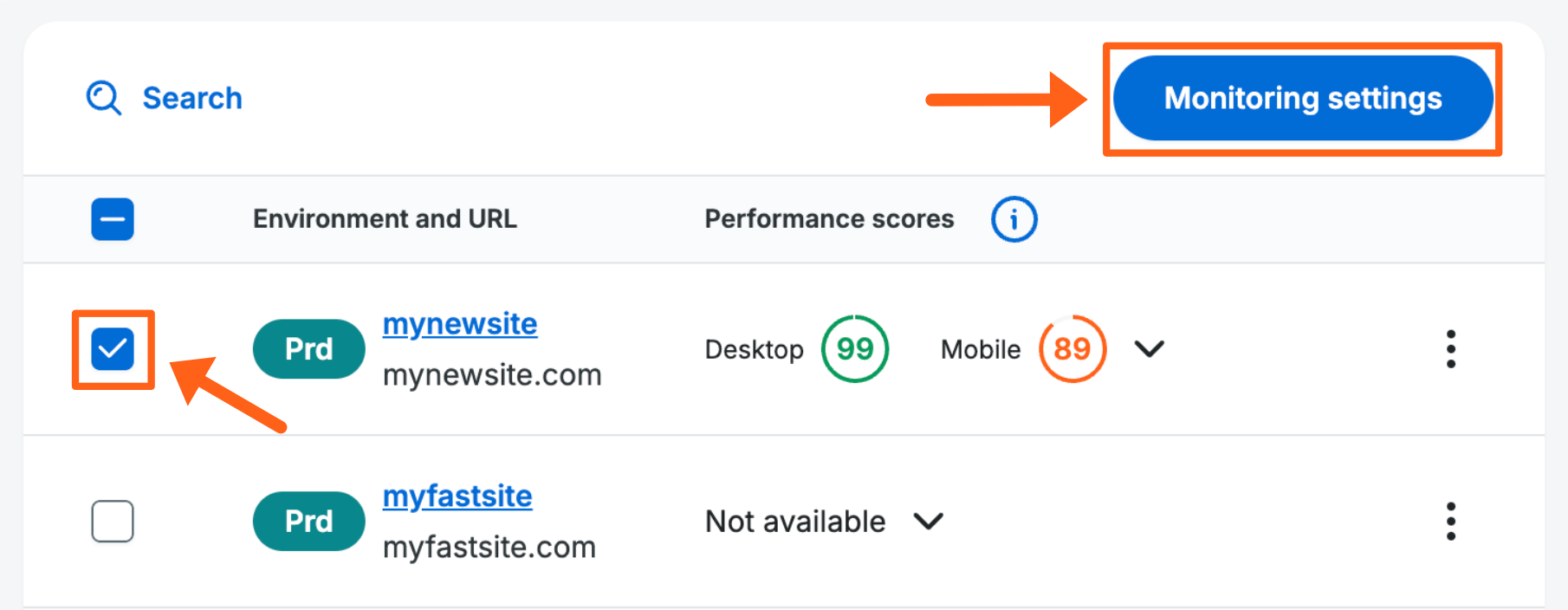Expand the Not available dropdown for myfastsite
1568x610 pixels.
[x=928, y=521]
